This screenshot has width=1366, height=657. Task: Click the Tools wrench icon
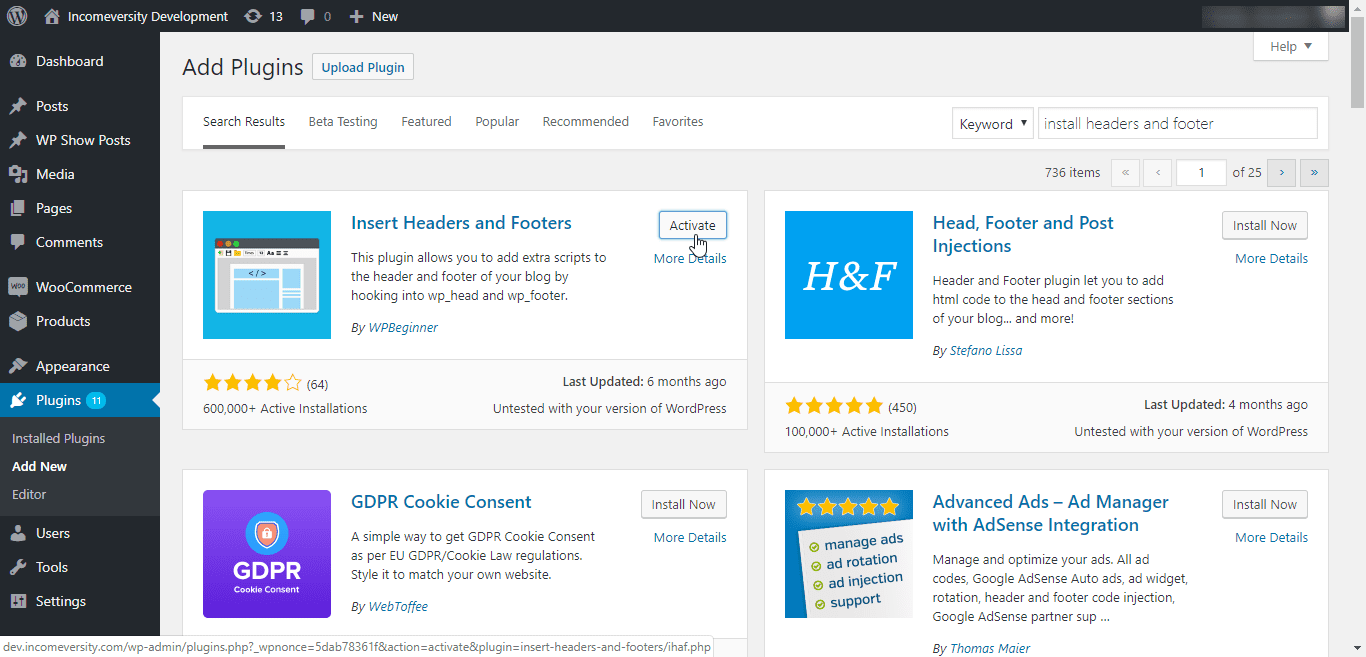pos(18,567)
